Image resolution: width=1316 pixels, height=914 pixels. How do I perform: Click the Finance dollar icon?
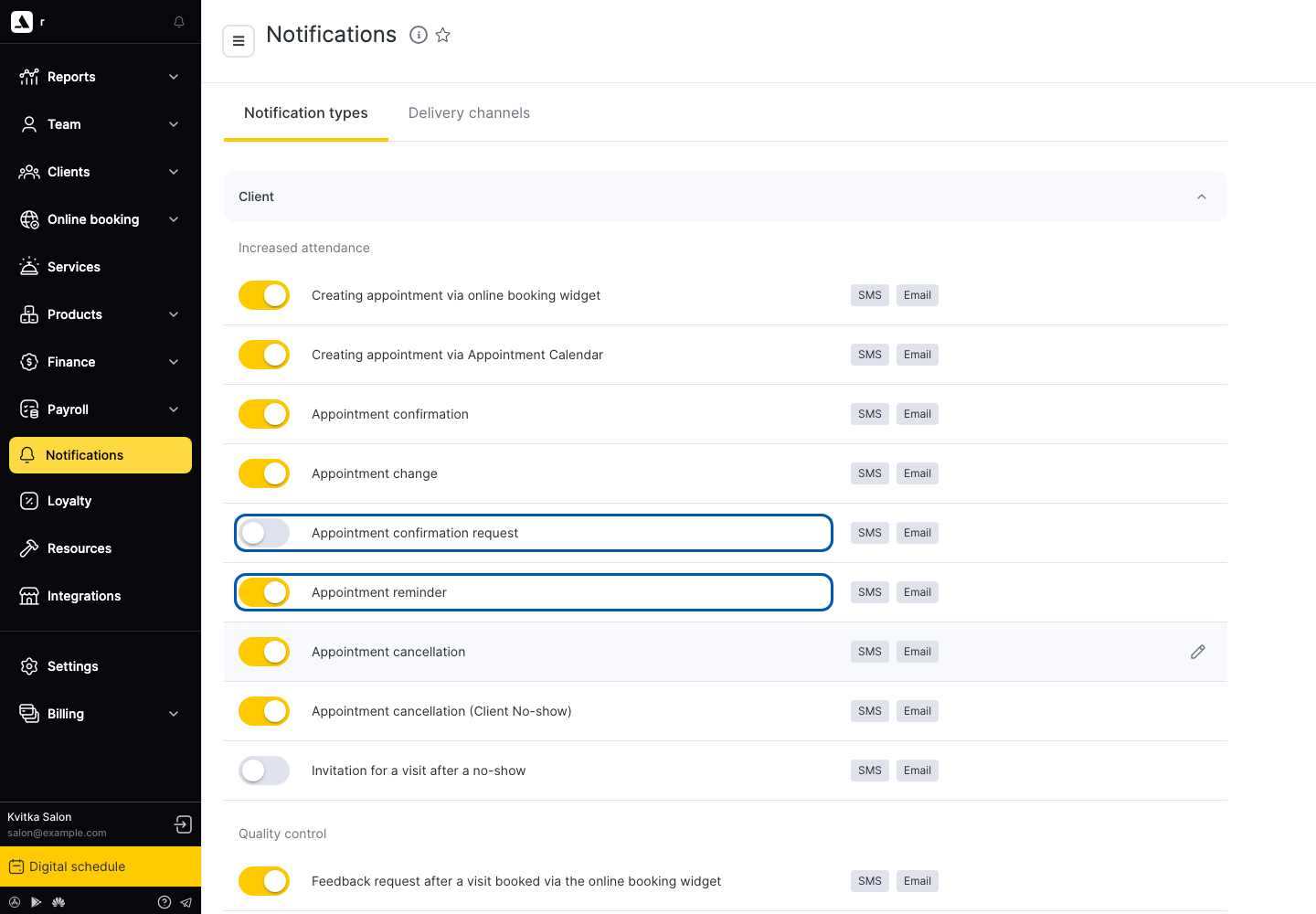pyautogui.click(x=29, y=362)
